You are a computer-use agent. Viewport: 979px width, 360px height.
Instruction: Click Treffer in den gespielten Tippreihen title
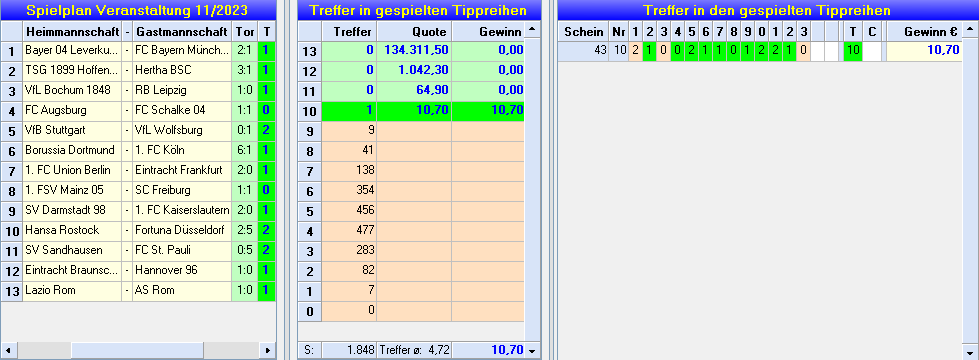[x=768, y=10]
